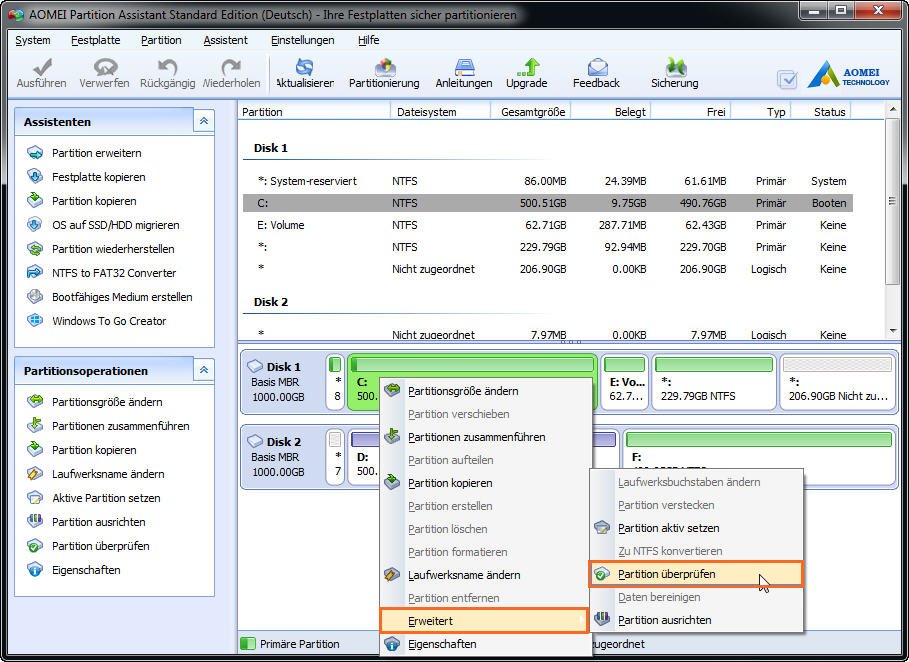Choose Partitionsgröße ändern from context menu
The height and width of the screenshot is (662, 909).
pyautogui.click(x=462, y=391)
